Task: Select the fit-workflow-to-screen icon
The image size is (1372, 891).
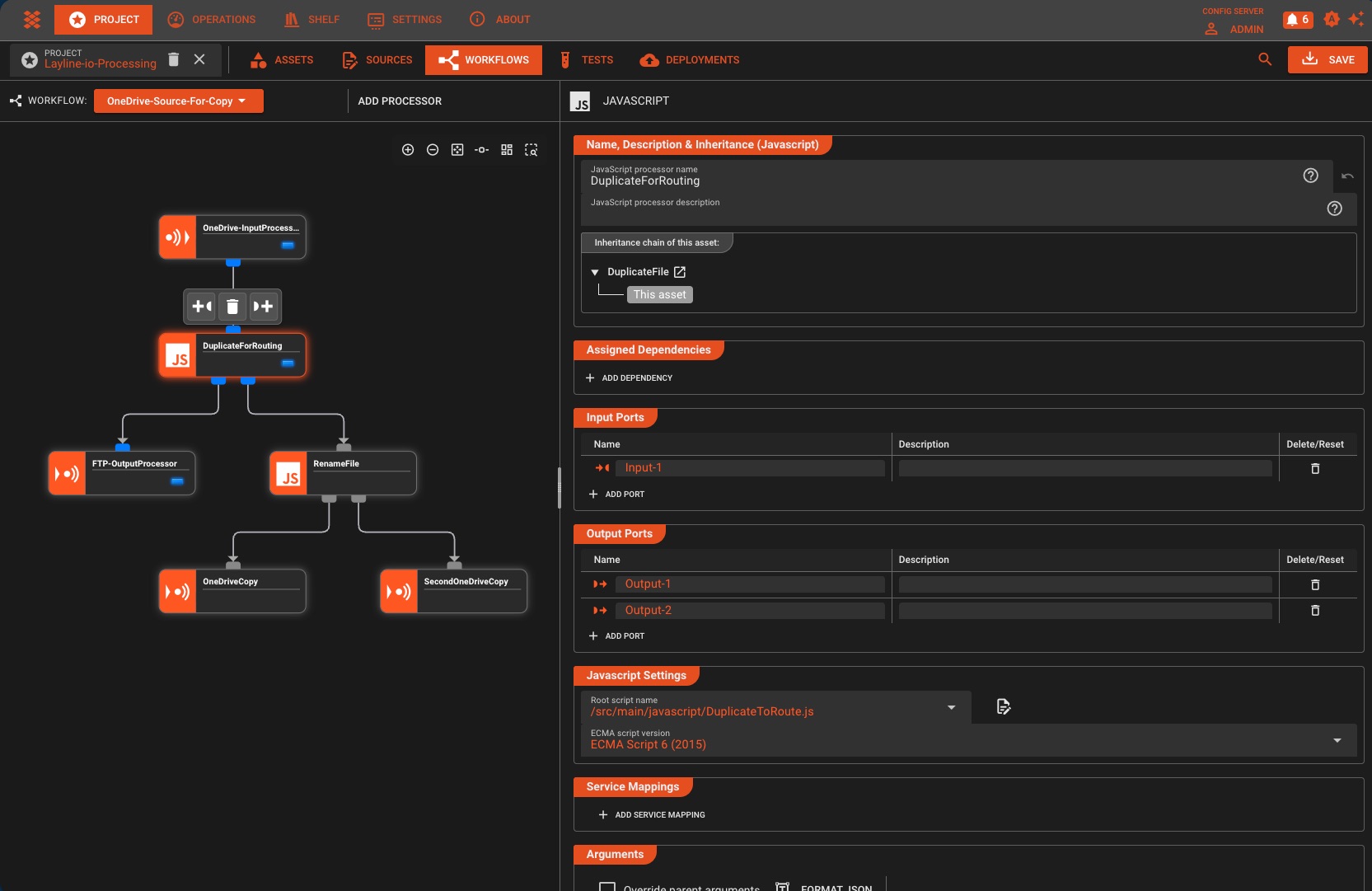Action: [x=458, y=150]
